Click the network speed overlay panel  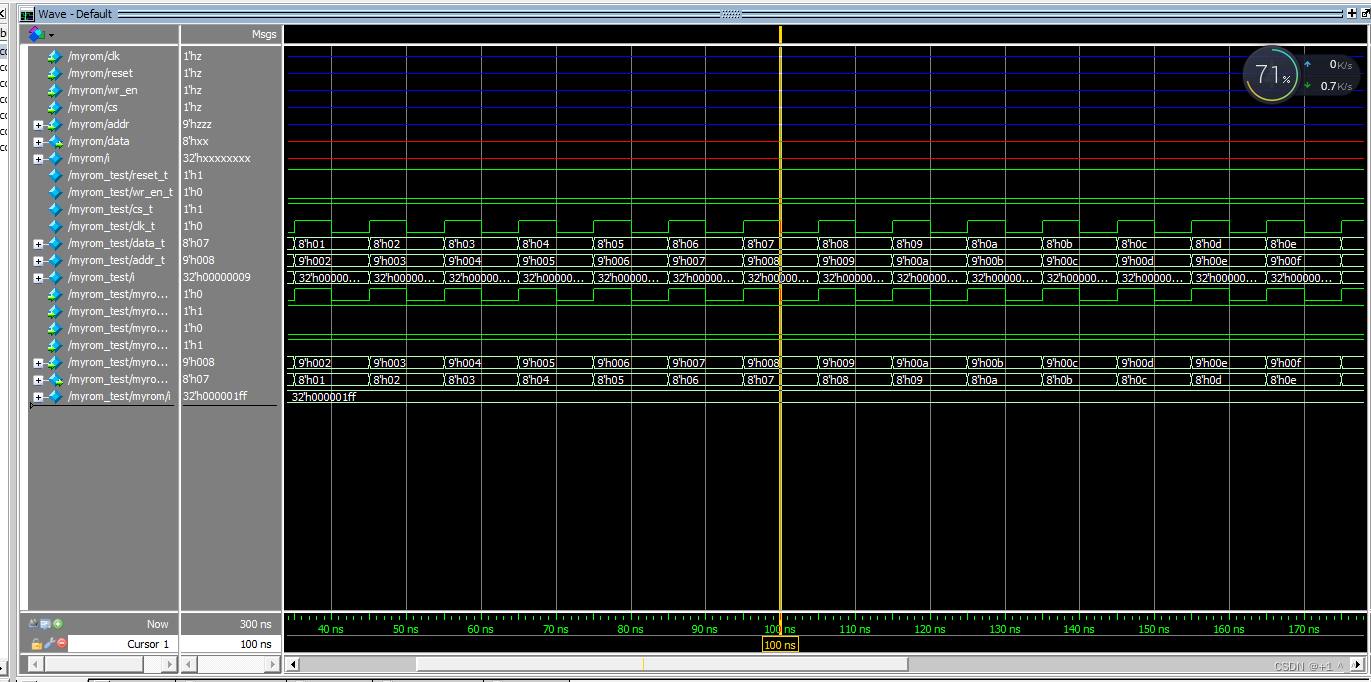click(x=1330, y=74)
